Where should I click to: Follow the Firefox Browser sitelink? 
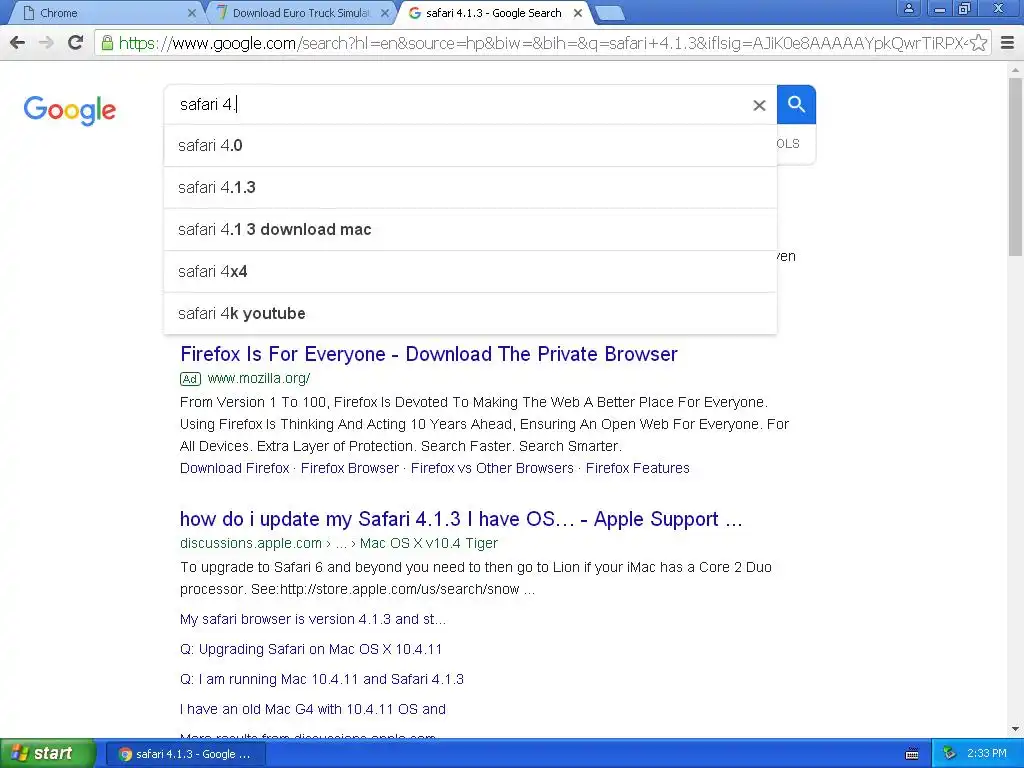point(349,468)
